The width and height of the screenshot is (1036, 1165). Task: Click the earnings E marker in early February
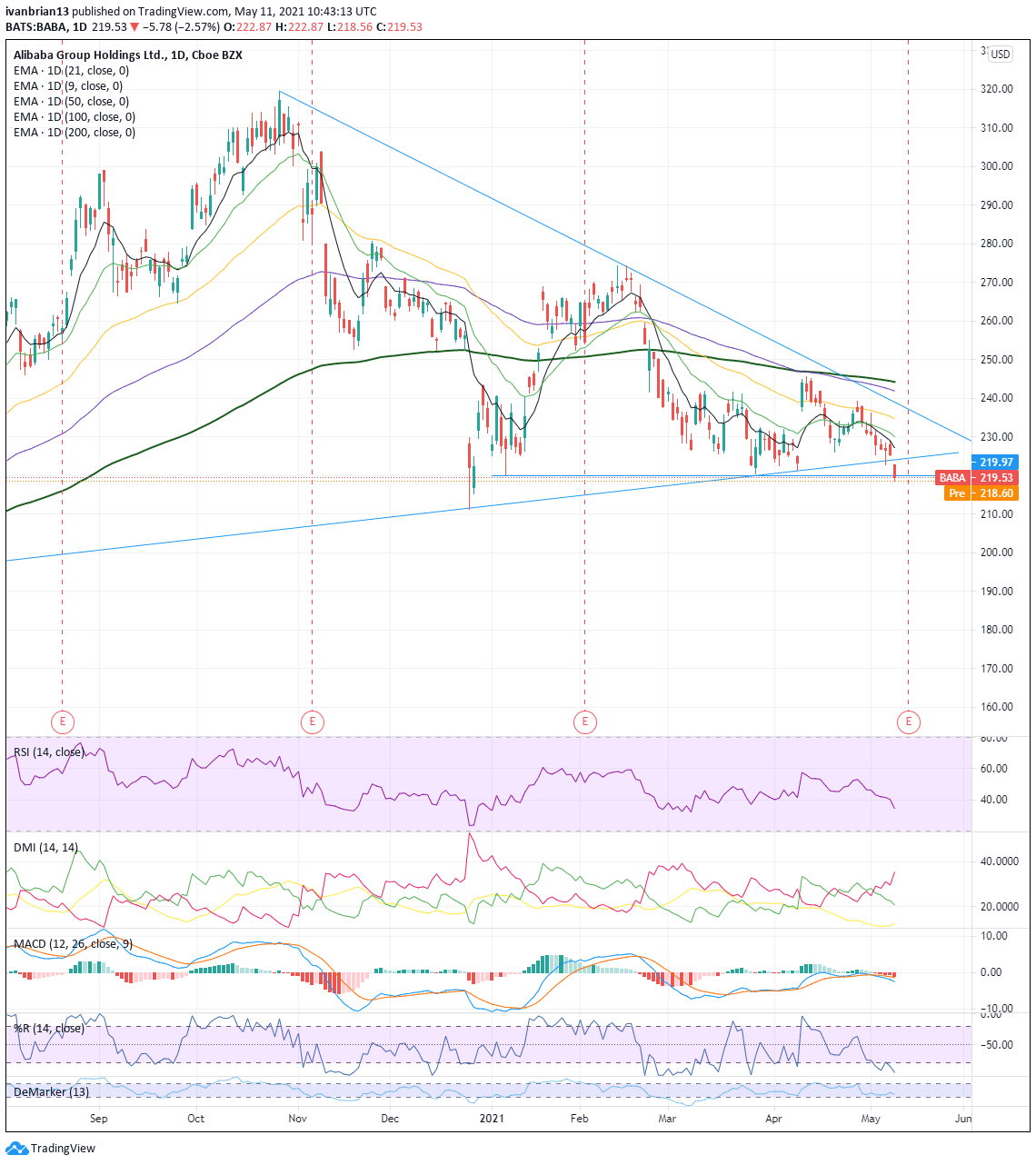[584, 722]
